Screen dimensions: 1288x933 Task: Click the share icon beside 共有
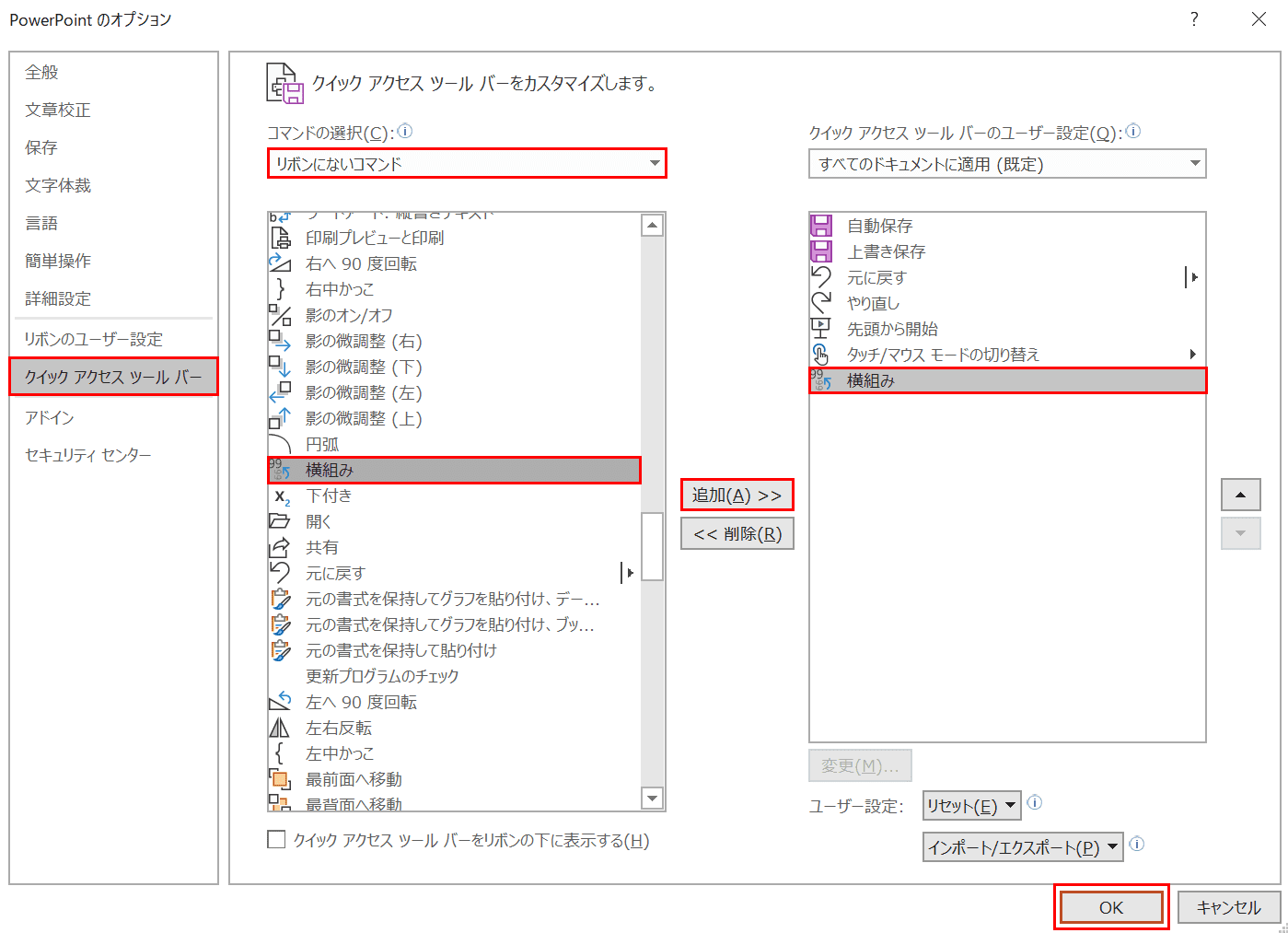coord(280,547)
